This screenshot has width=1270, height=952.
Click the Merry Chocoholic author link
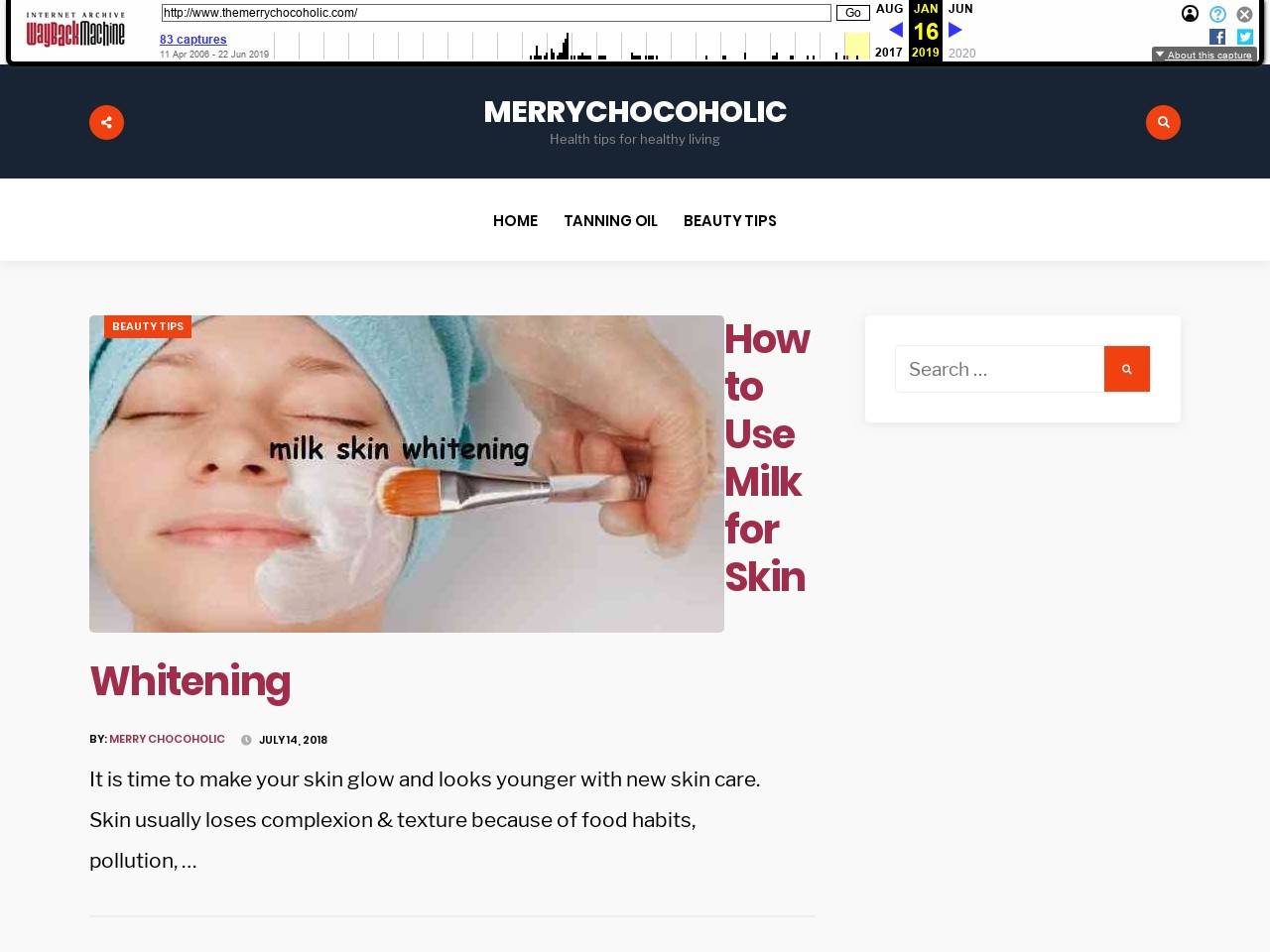167,739
